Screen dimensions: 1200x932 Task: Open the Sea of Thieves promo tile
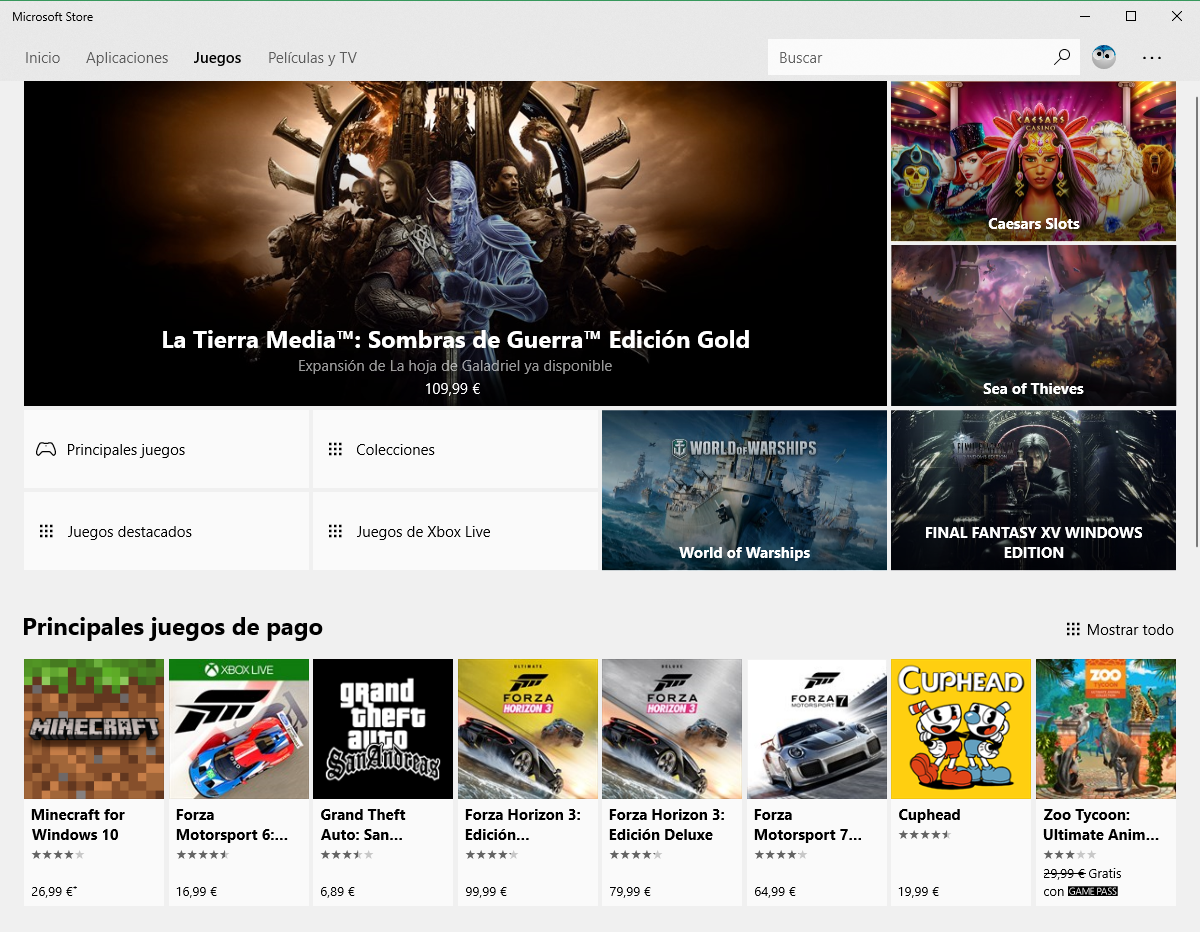coord(1033,325)
